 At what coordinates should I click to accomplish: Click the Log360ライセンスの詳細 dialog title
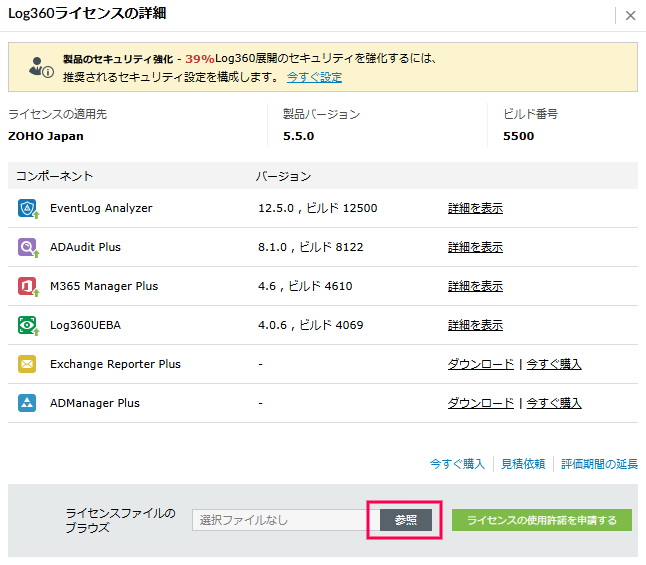pos(87,14)
